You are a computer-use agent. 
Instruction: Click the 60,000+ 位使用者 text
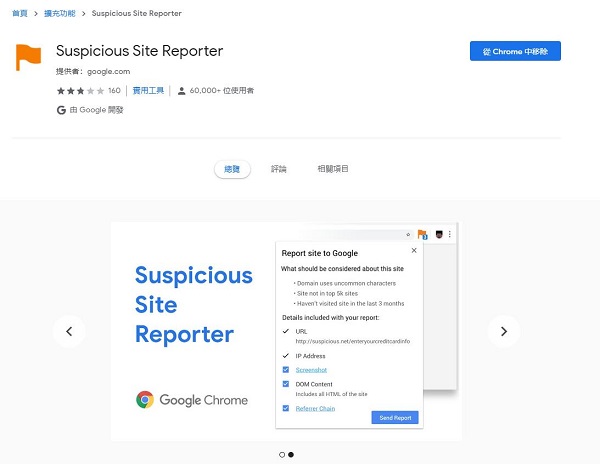pyautogui.click(x=222, y=91)
